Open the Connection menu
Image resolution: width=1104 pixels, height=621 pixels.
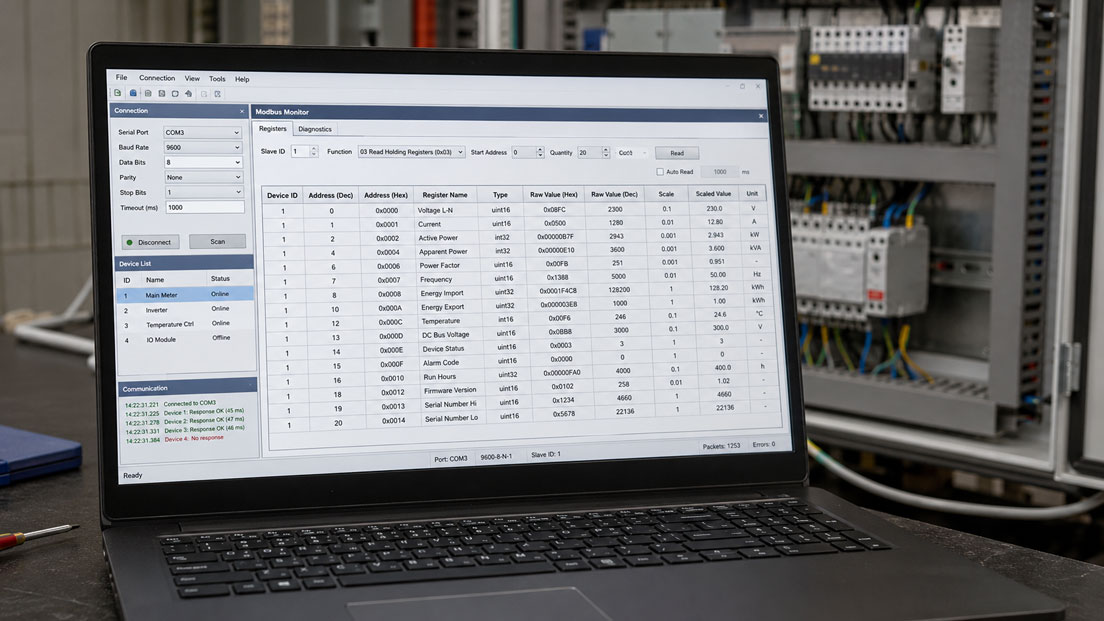click(157, 78)
